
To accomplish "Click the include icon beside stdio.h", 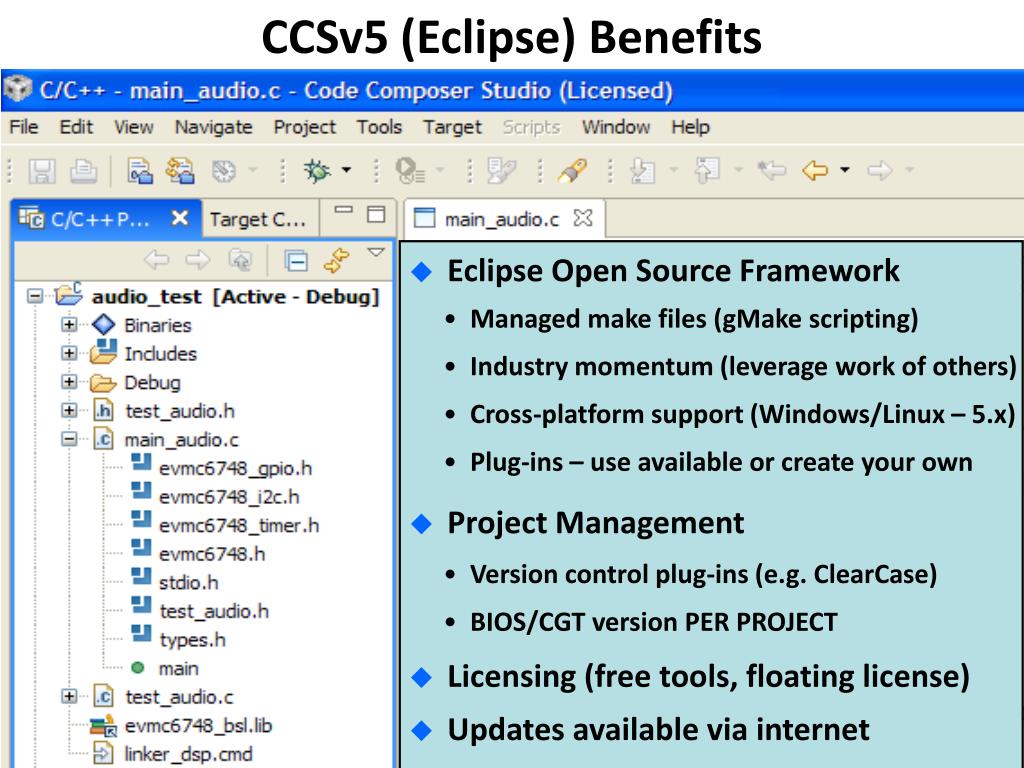I will tap(141, 577).
